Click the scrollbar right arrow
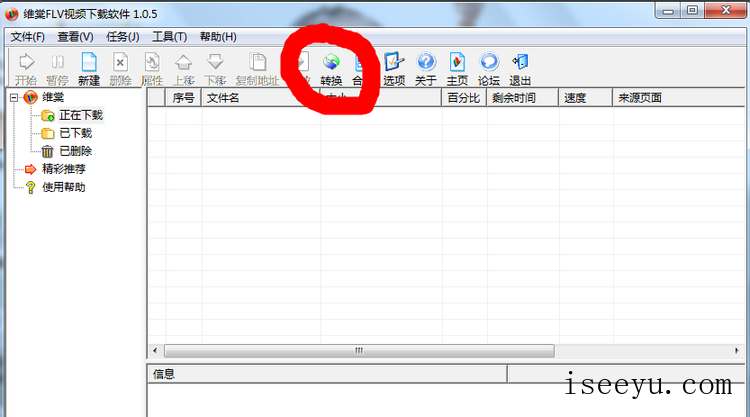Image resolution: width=750 pixels, height=417 pixels. coord(737,351)
